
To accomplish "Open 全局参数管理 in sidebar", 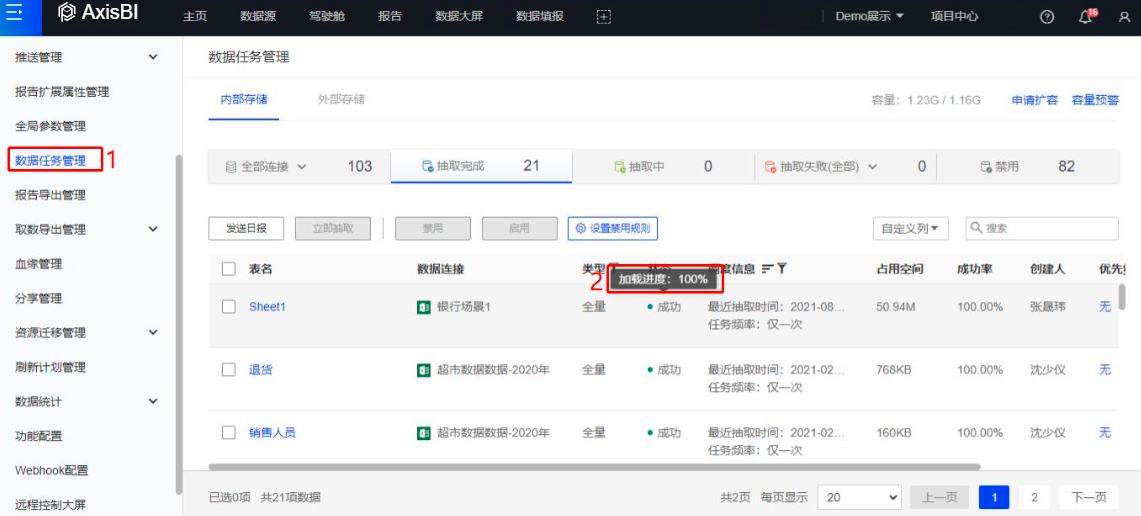I will click(50, 126).
